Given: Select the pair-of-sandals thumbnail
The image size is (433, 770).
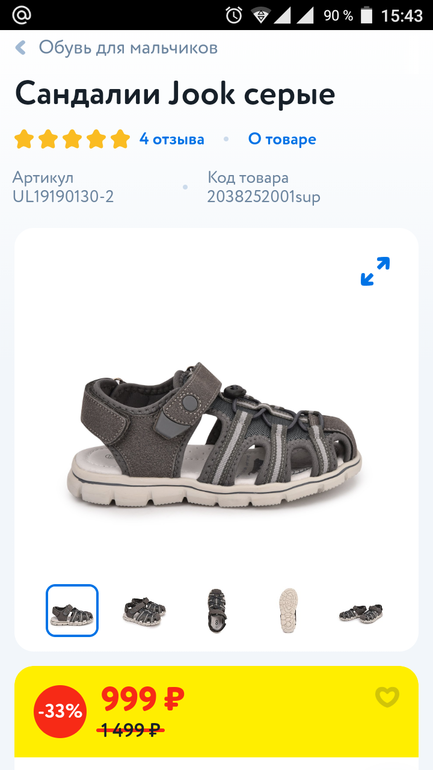Looking at the screenshot, I should pyautogui.click(x=361, y=613).
